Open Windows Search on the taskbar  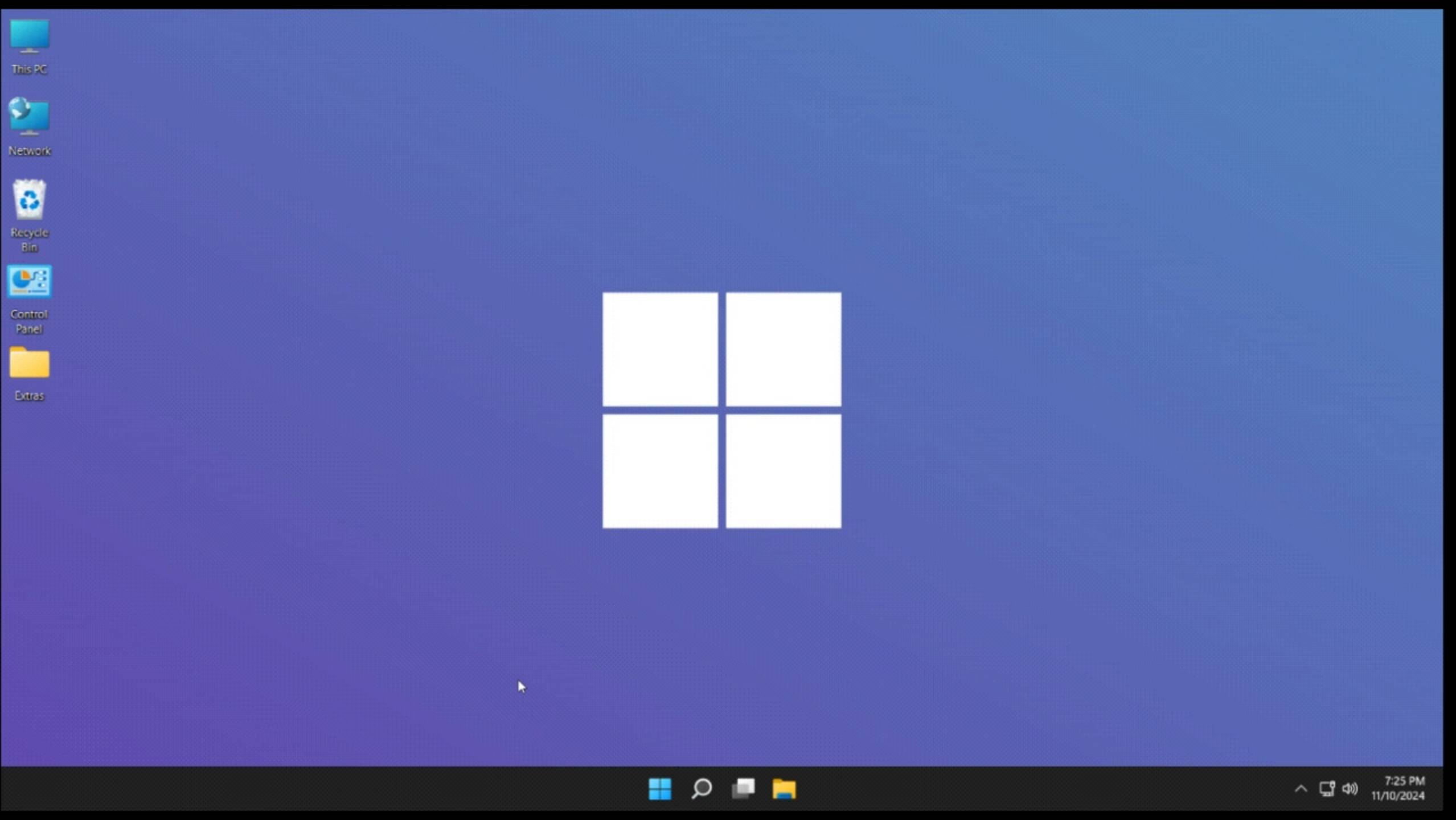click(x=701, y=789)
